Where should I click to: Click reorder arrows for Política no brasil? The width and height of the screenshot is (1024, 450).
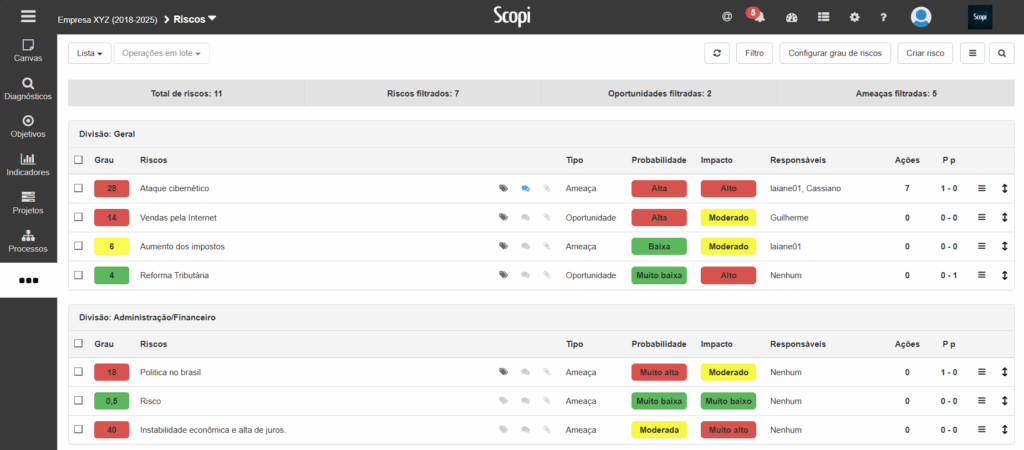click(1005, 372)
